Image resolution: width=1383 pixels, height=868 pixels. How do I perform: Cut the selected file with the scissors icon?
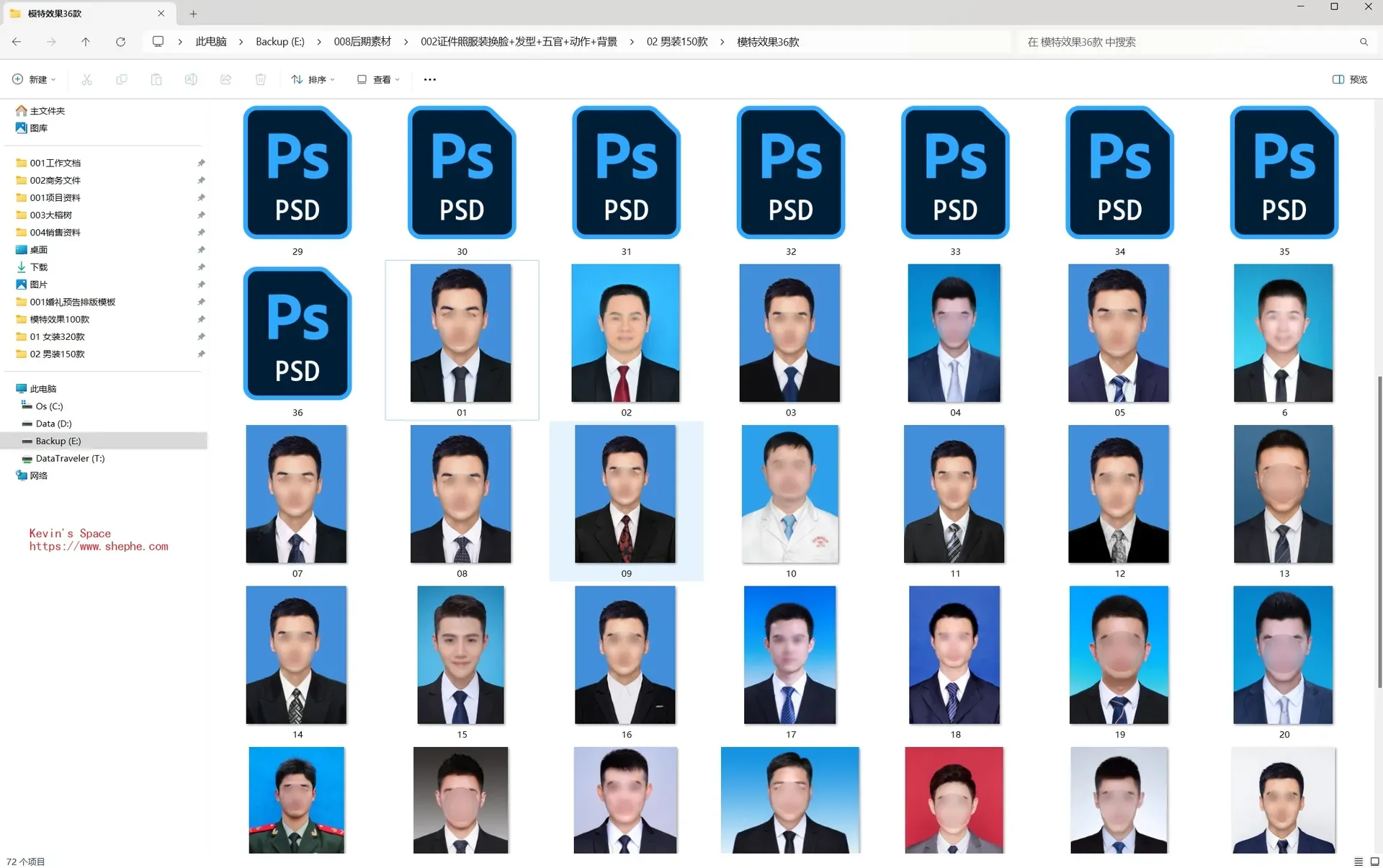(86, 79)
